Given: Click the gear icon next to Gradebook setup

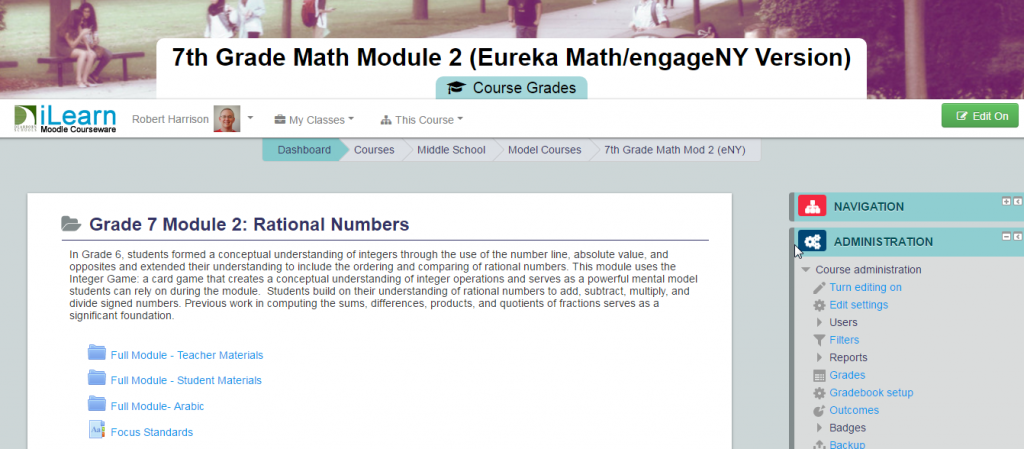Looking at the screenshot, I should point(819,393).
